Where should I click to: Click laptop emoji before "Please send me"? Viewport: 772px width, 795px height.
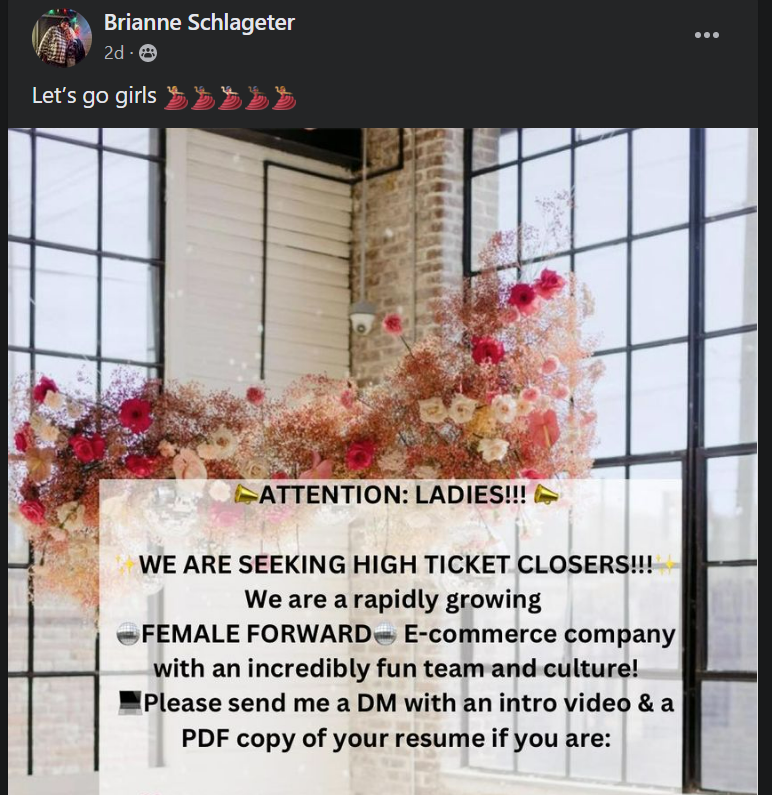(x=130, y=703)
